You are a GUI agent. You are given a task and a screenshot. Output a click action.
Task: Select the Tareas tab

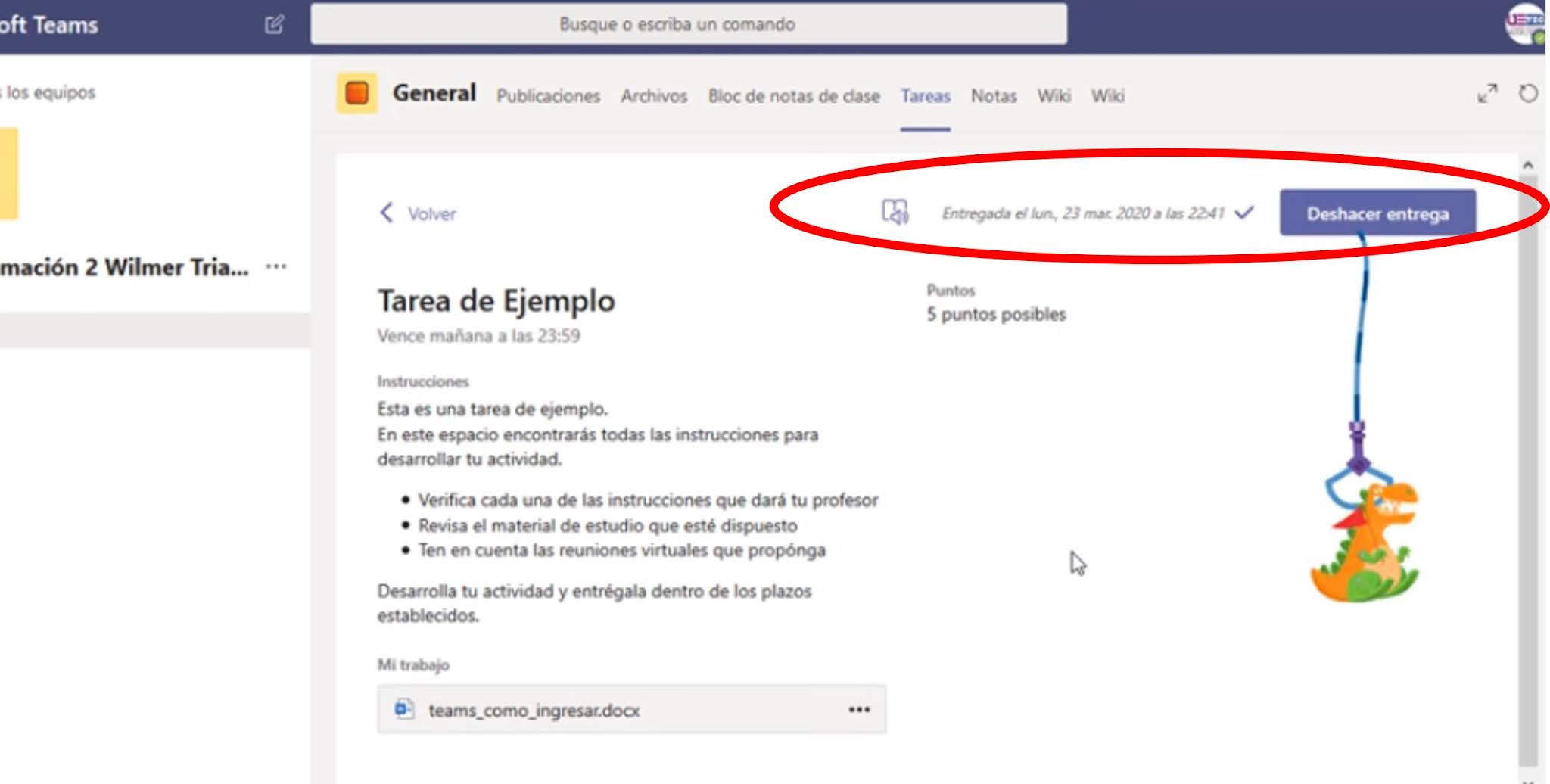(x=925, y=96)
